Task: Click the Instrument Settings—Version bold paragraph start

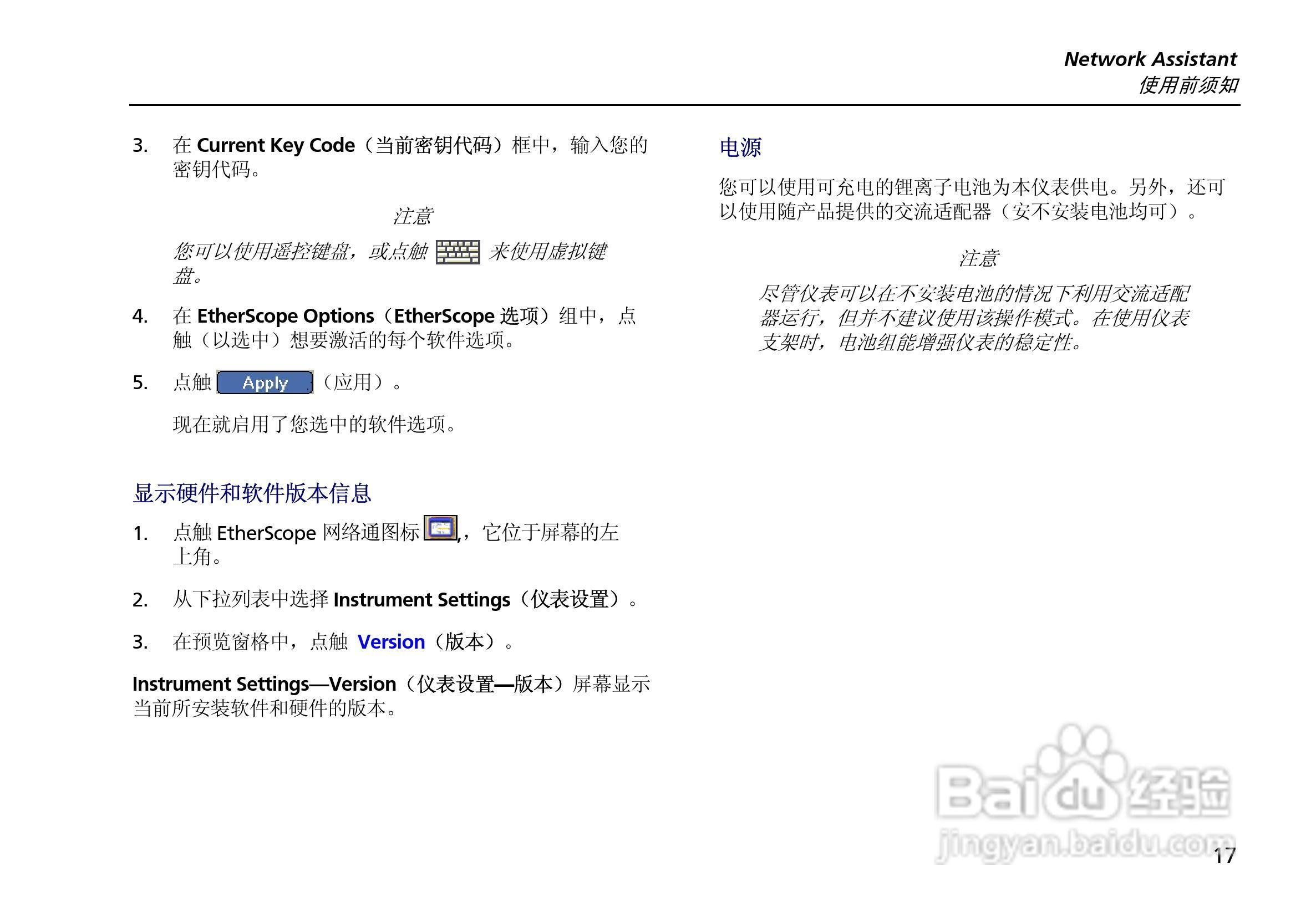Action: [263, 684]
